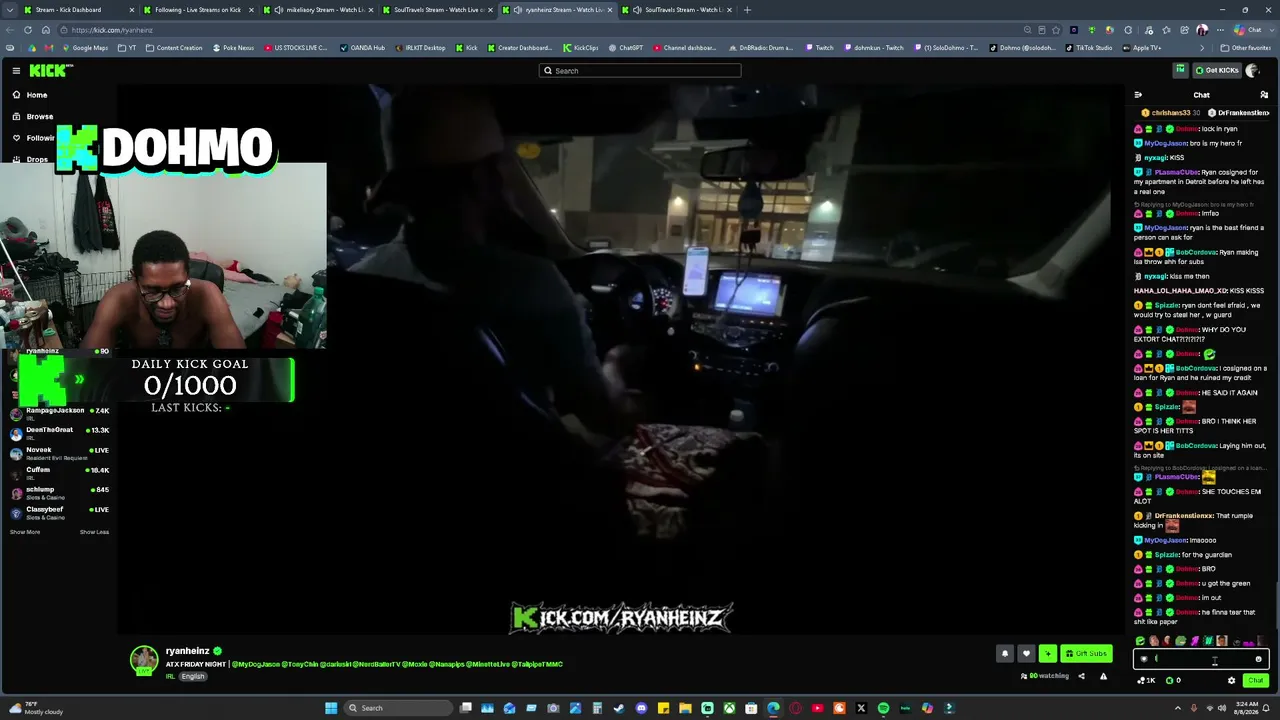Open the Chat browser button in toolbar
The height and width of the screenshot is (720, 1280).
pos(1248,30)
